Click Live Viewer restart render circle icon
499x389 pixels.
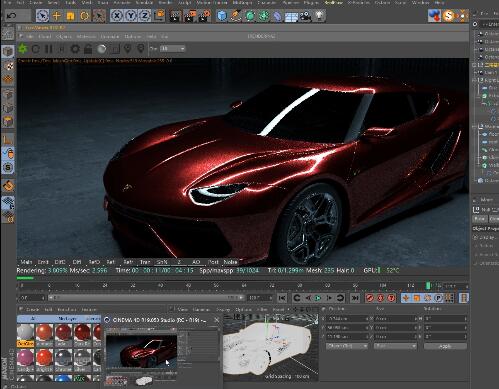coord(36,49)
